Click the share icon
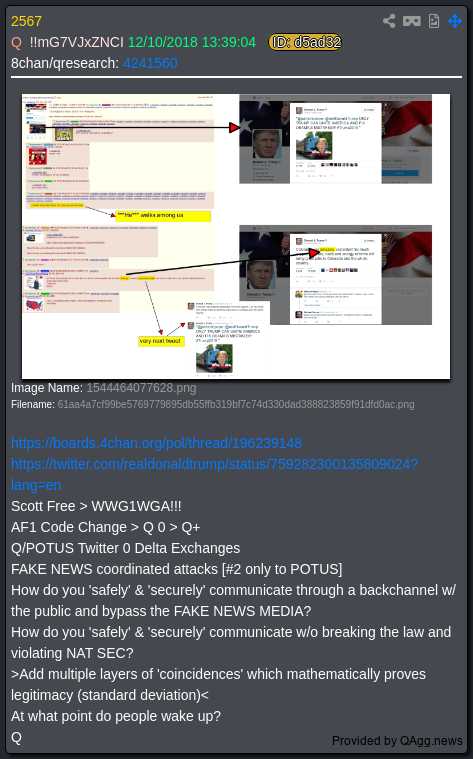473x759 pixels. (389, 21)
